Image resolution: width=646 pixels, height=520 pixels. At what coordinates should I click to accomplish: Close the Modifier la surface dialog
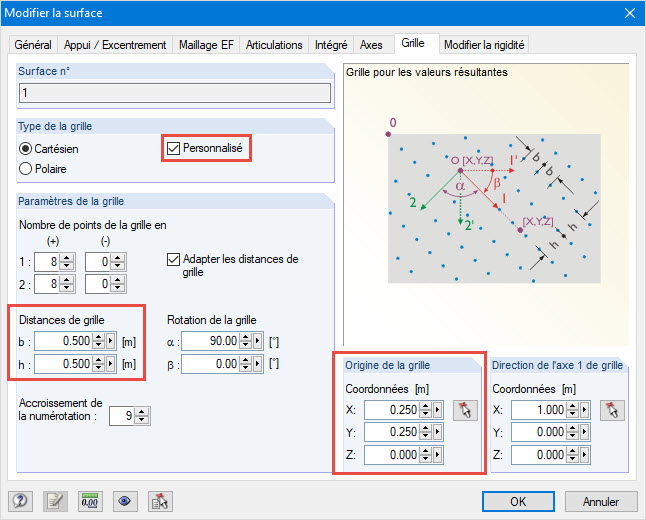630,13
